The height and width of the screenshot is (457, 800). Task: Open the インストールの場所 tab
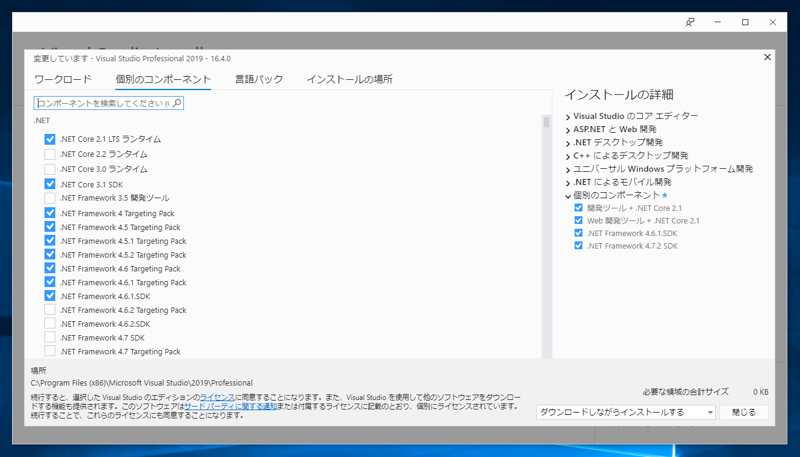[349, 80]
